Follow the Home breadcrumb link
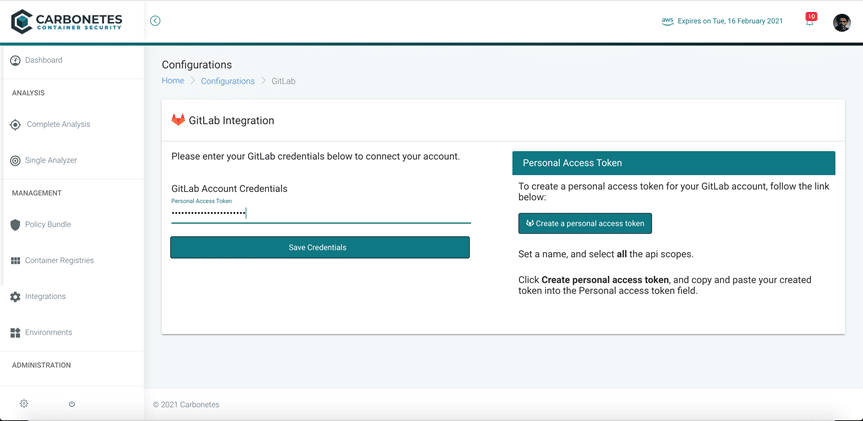863x421 pixels. 173,81
